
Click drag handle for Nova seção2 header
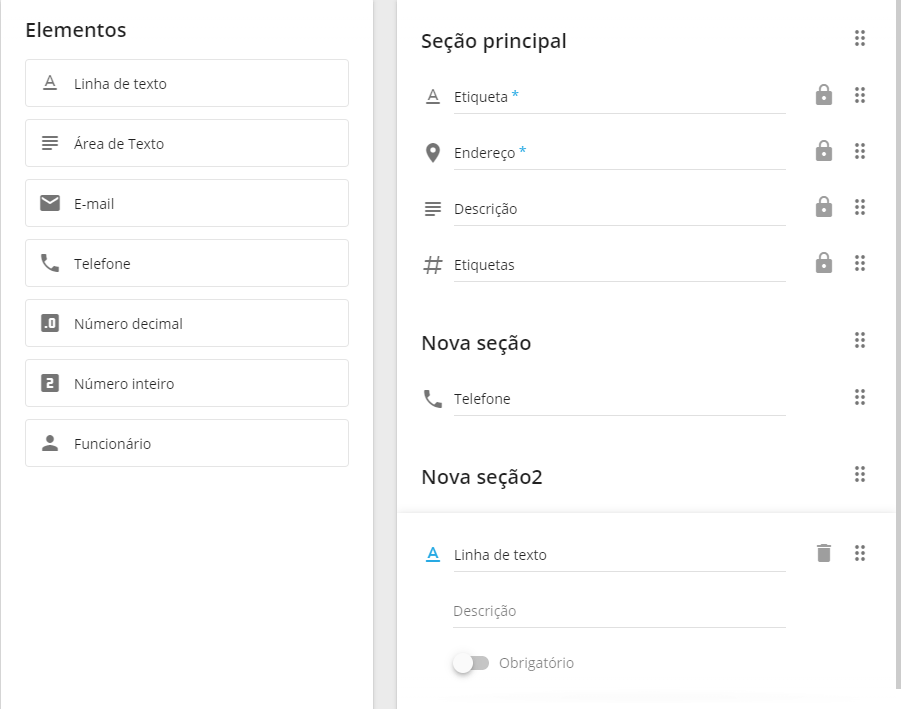pos(859,474)
